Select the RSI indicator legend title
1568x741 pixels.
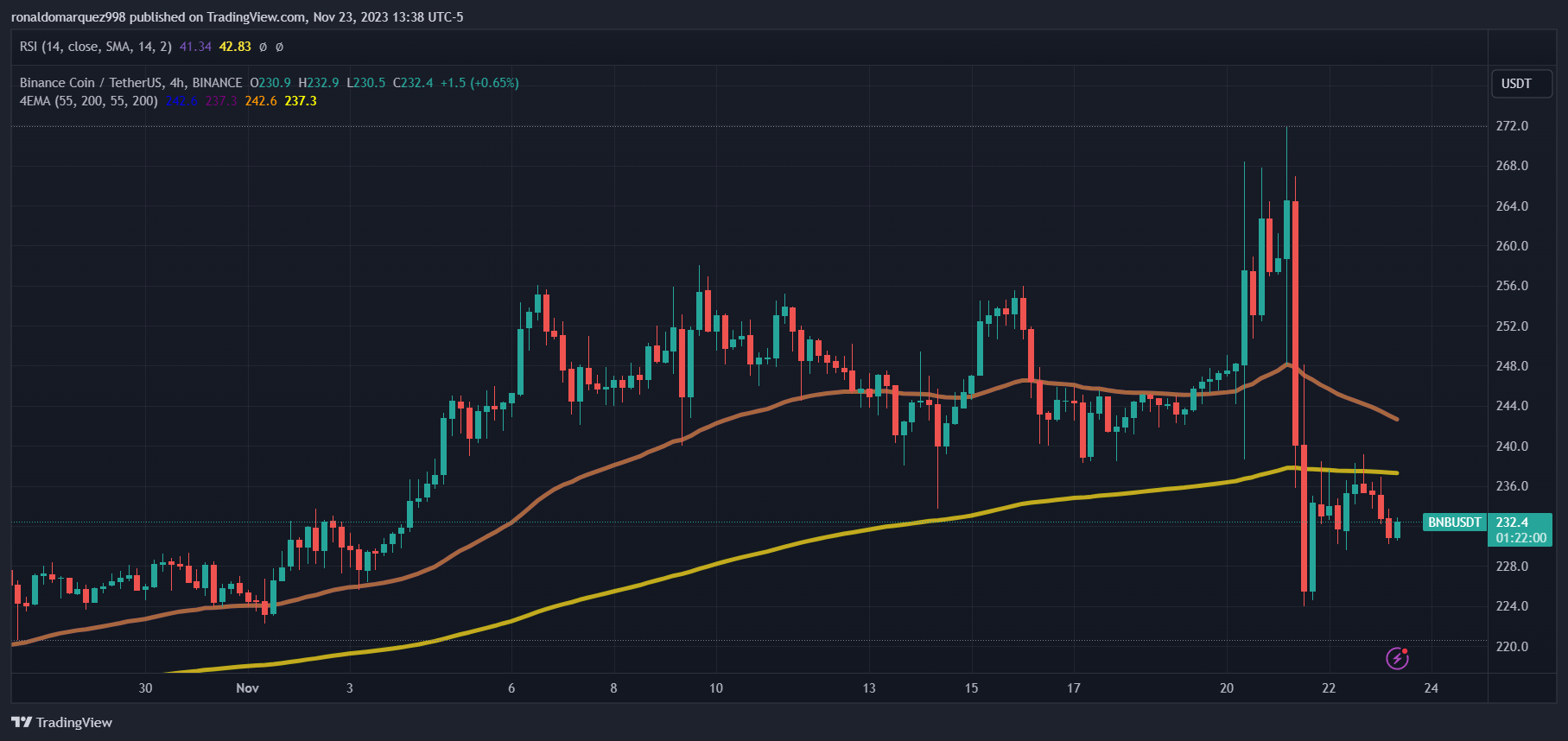[x=96, y=47]
